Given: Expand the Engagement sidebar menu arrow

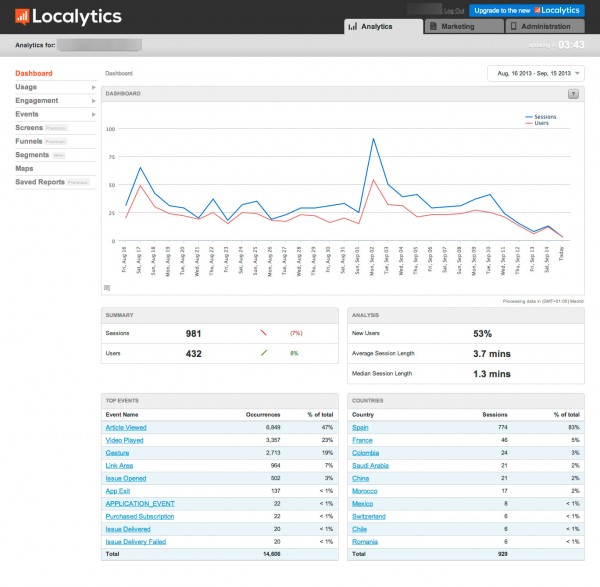Looking at the screenshot, I should pyautogui.click(x=94, y=101).
